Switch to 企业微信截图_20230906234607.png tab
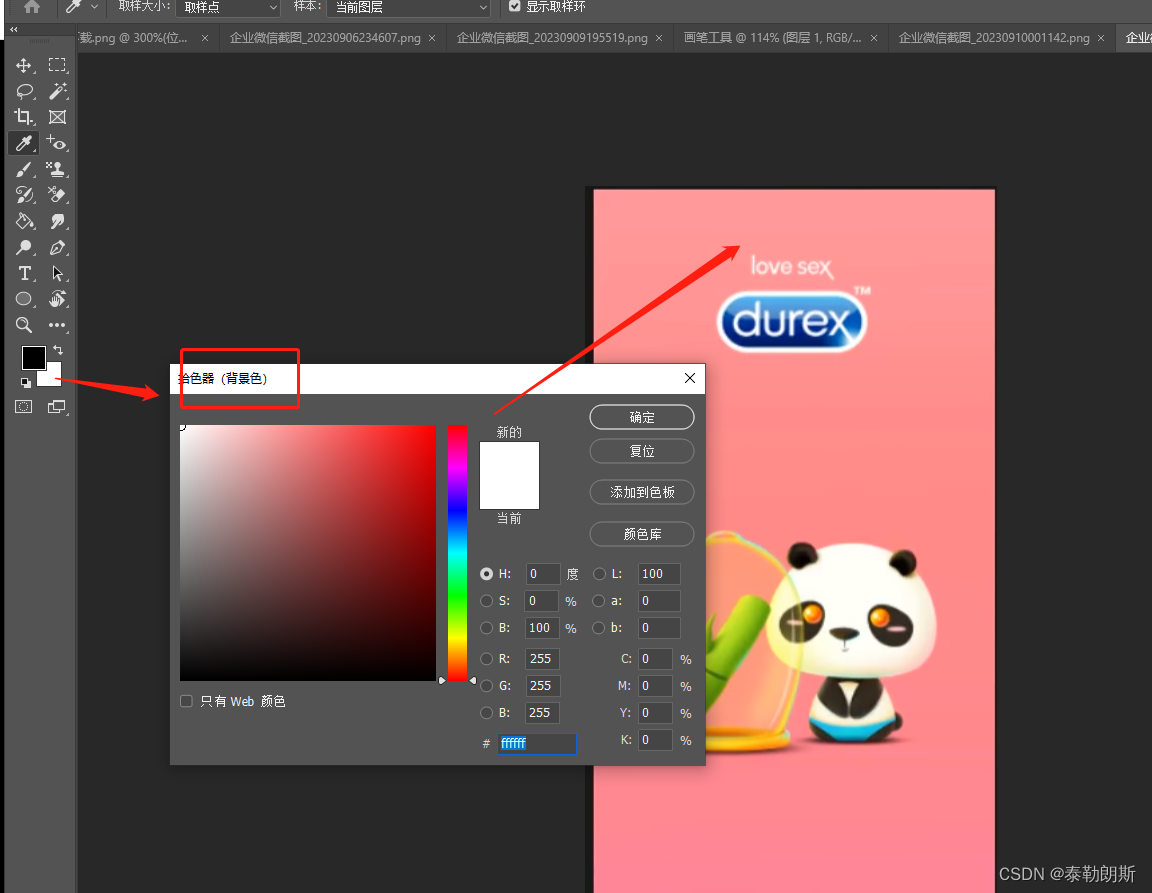This screenshot has height=893, width=1152. 325,37
